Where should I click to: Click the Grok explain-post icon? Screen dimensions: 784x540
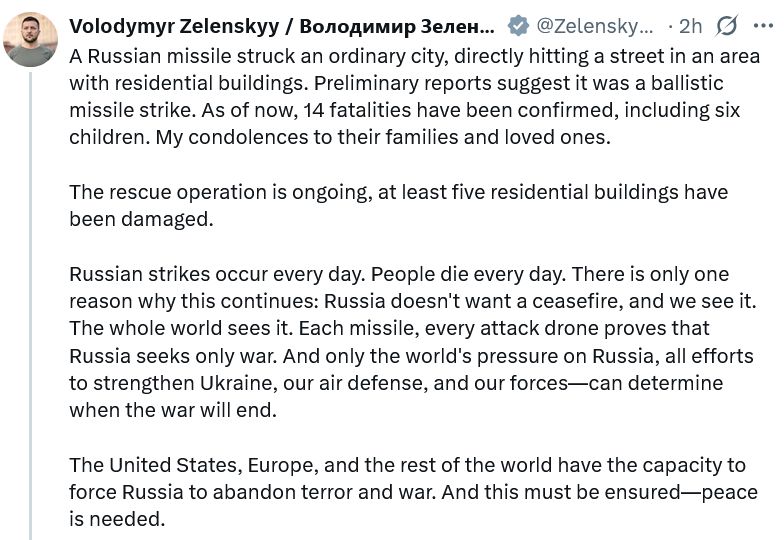(727, 26)
